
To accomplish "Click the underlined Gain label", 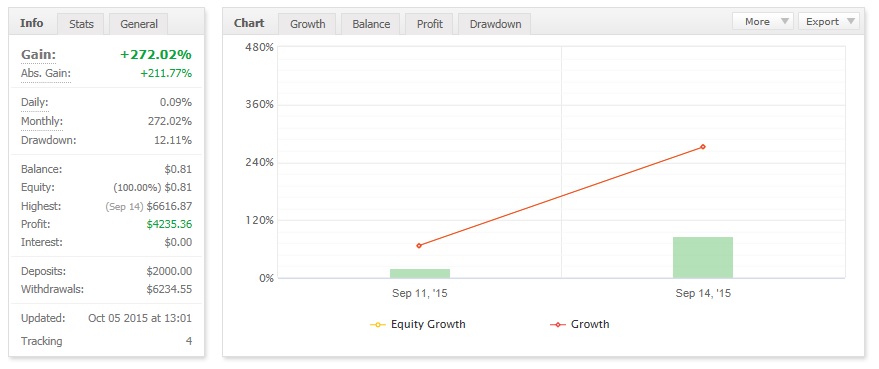I will click(x=39, y=55).
